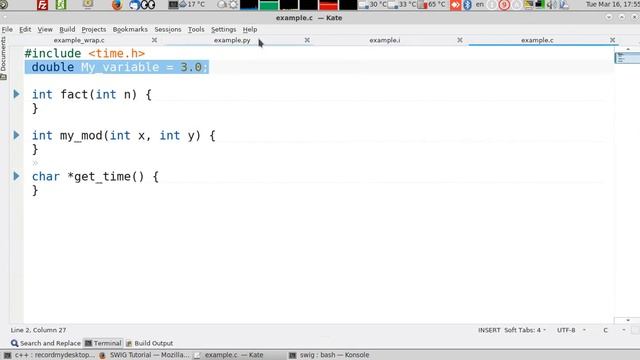Open the Soft Tabs: 4 indentation dropdown
This screenshot has width=640, height=360.
[x=524, y=330]
